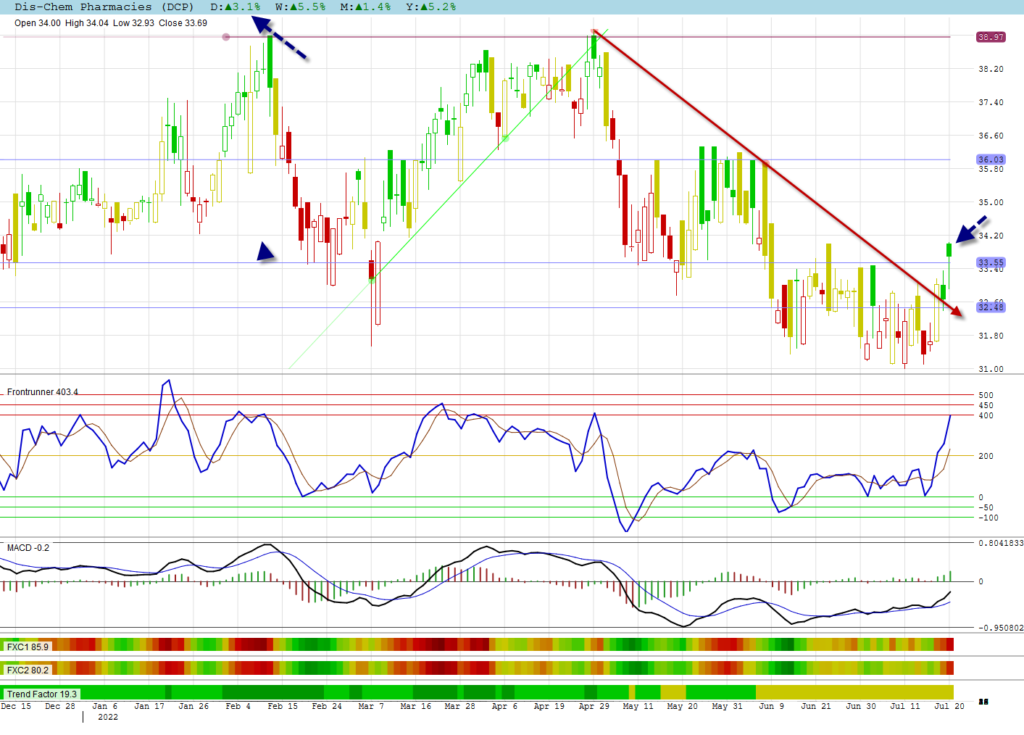This screenshot has width=1024, height=735.
Task: Click the 34.20 price axis label
Action: point(991,236)
